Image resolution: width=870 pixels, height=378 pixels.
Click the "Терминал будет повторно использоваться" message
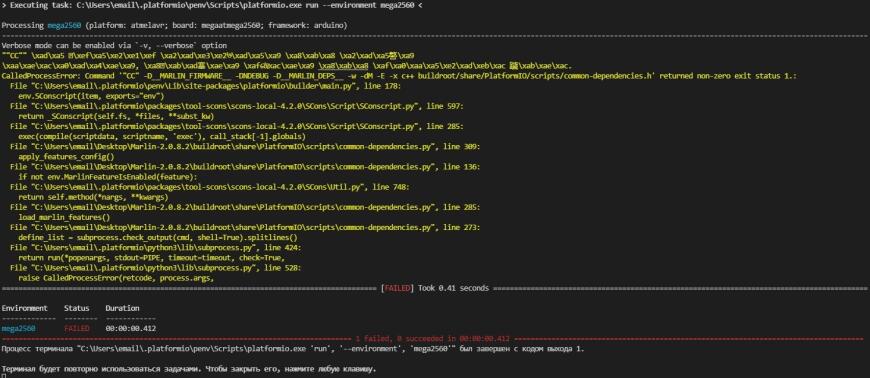(189, 369)
